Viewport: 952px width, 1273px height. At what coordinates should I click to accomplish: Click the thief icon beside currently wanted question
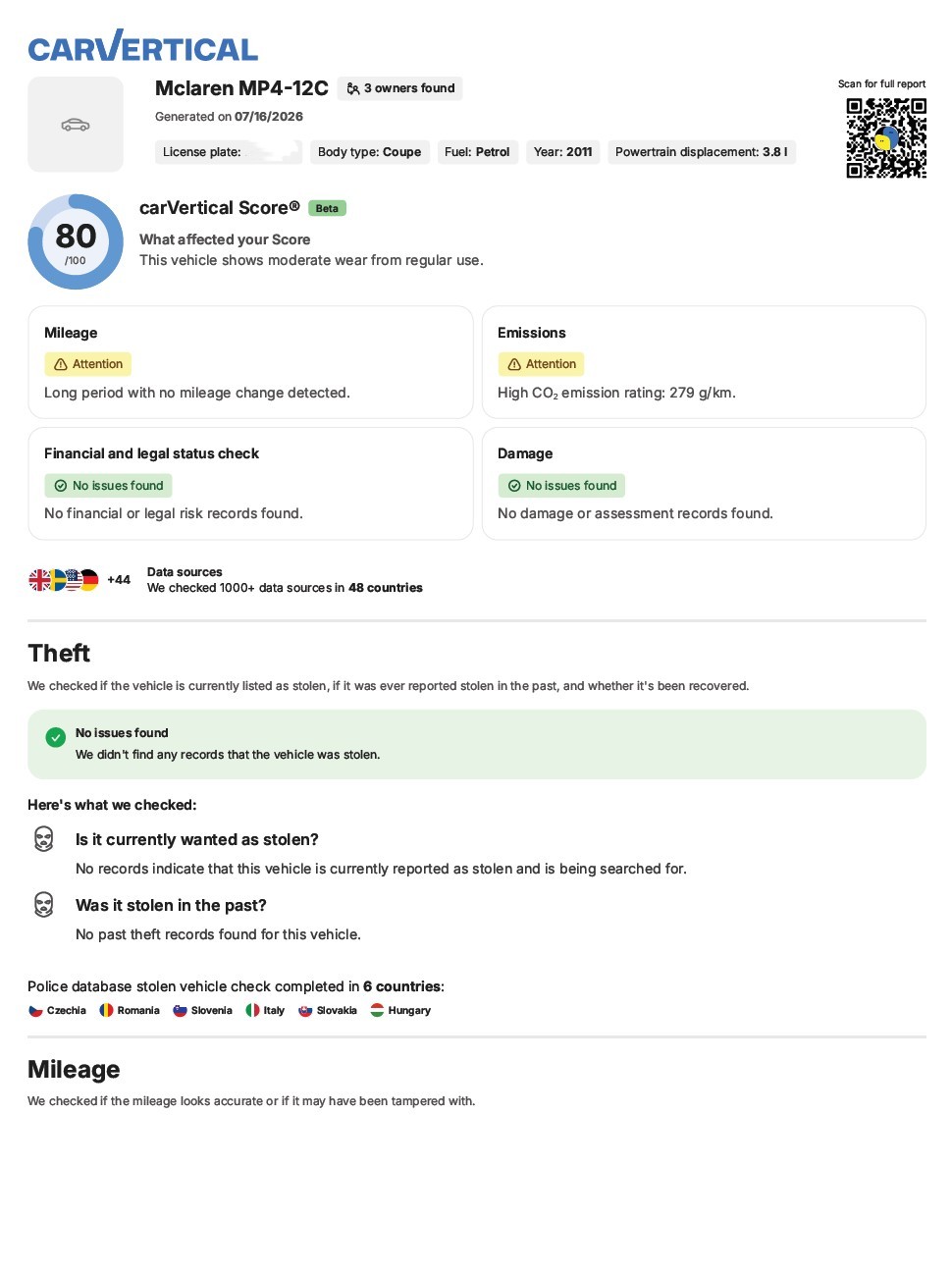click(44, 839)
